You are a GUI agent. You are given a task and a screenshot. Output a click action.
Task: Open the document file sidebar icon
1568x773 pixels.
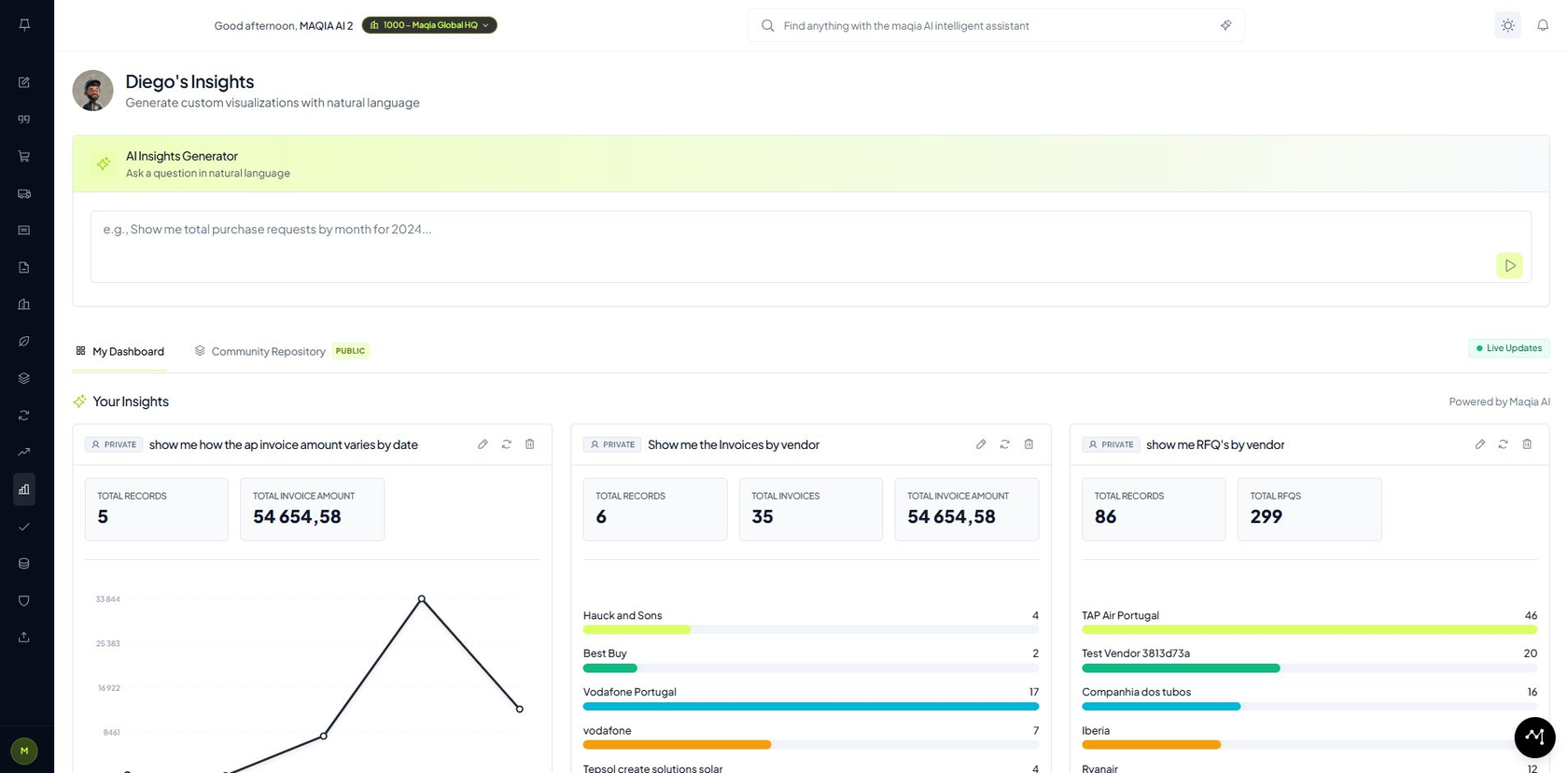(x=24, y=267)
